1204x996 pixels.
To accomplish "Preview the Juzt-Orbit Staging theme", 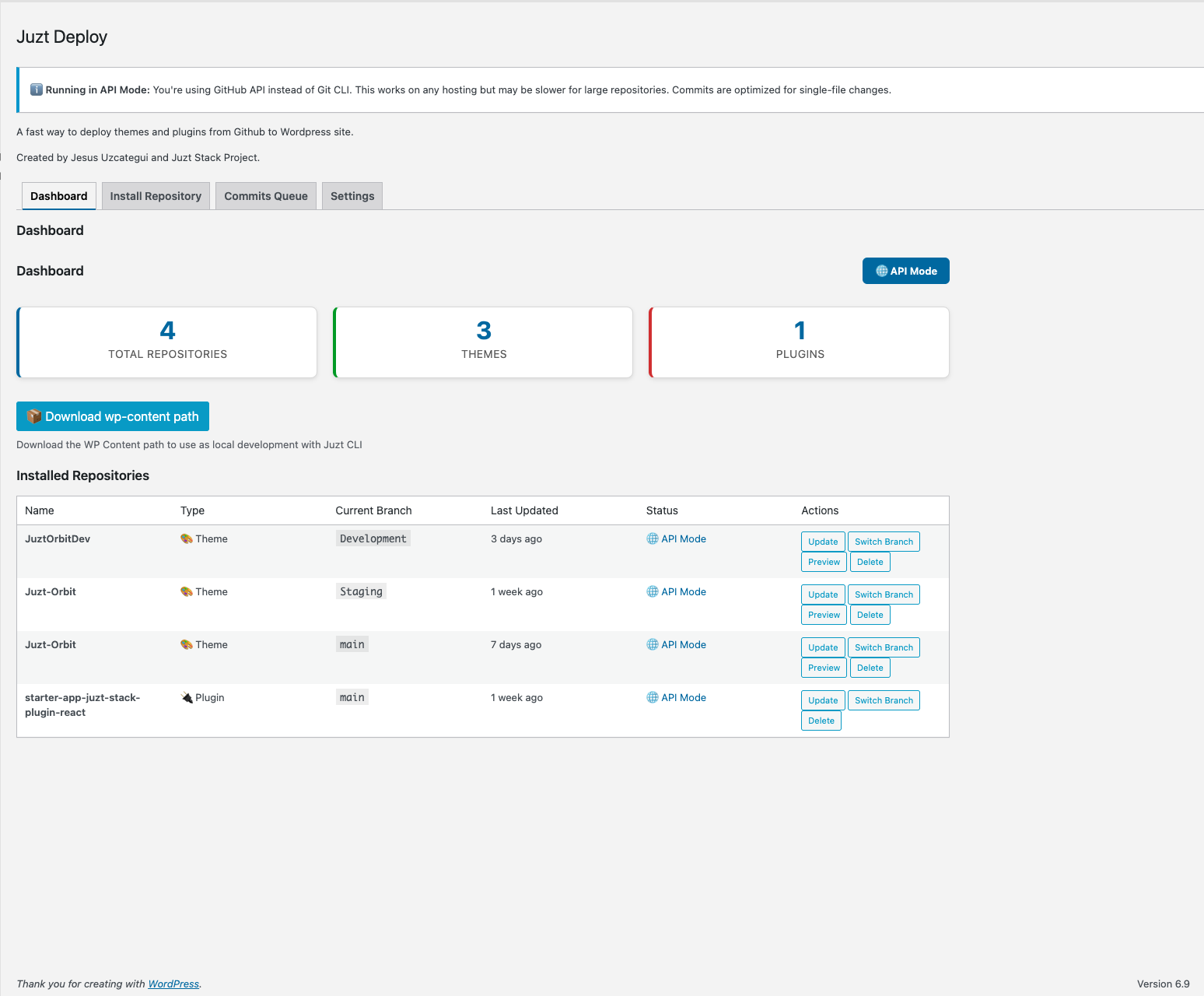I will tap(824, 615).
